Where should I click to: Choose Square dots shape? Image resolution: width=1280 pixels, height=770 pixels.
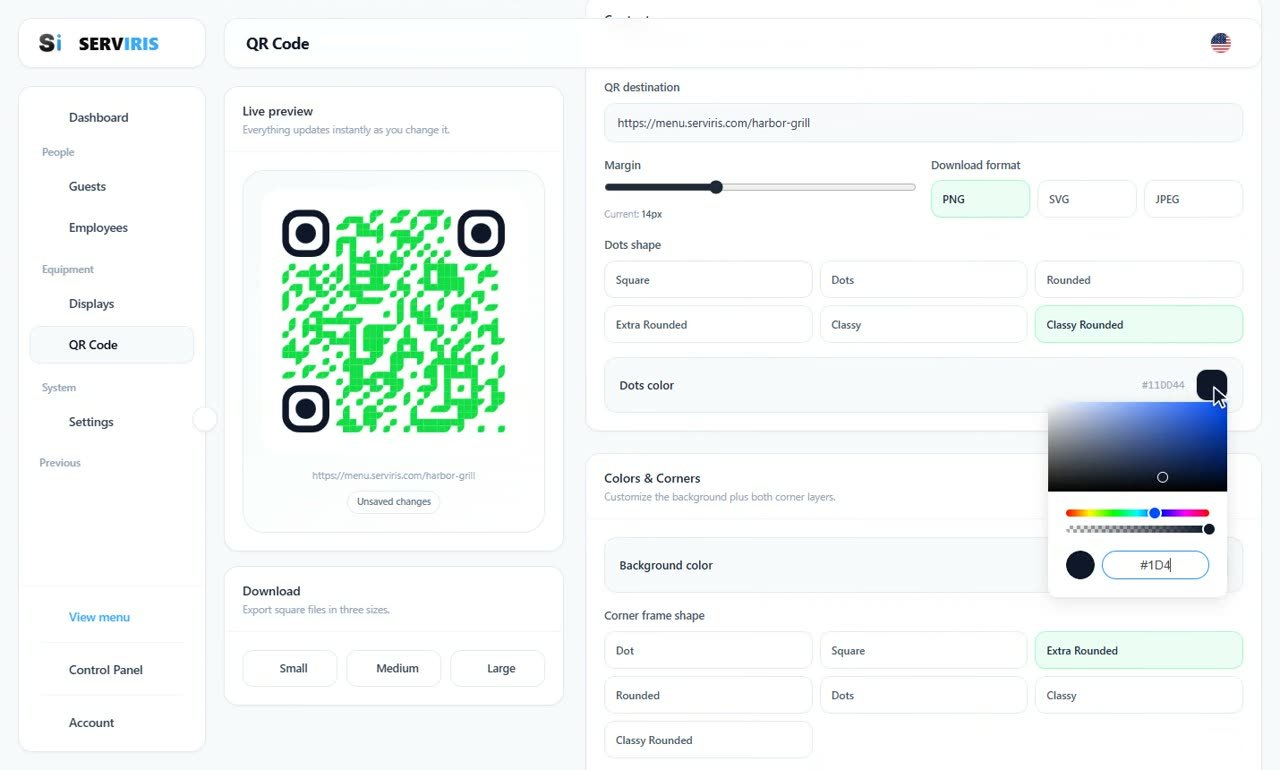click(708, 280)
